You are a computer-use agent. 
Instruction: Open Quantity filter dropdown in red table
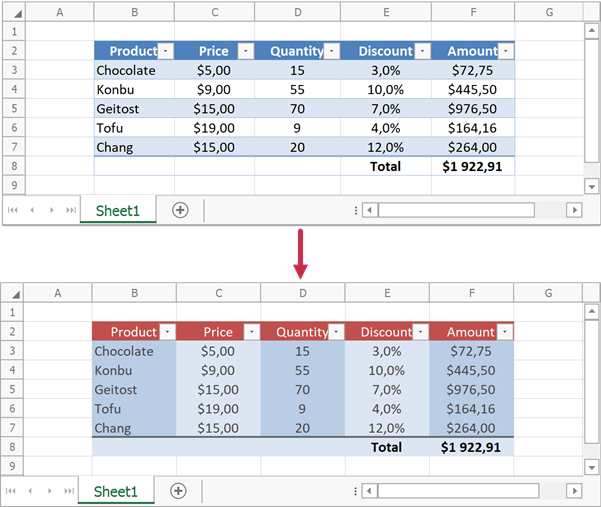pos(336,332)
